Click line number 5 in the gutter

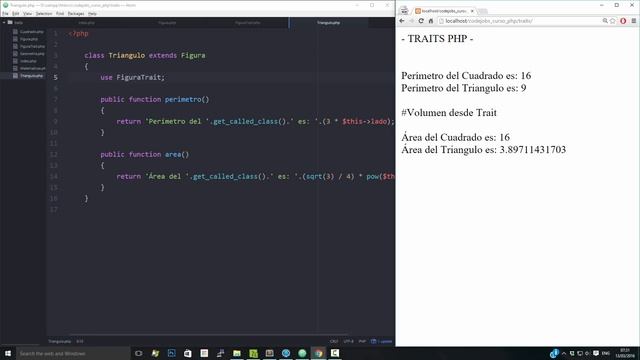point(56,77)
